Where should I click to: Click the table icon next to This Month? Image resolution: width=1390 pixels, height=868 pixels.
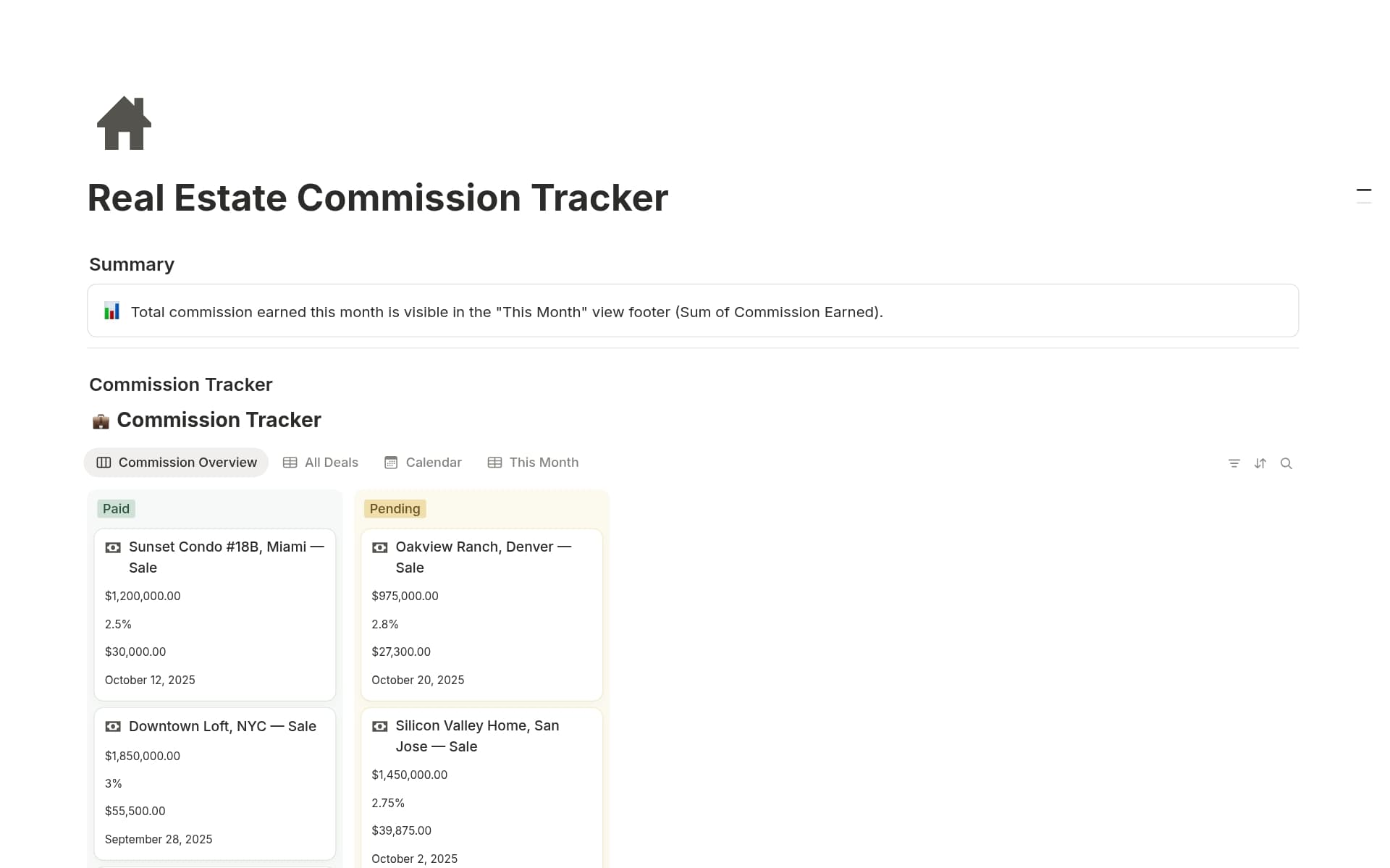point(494,462)
